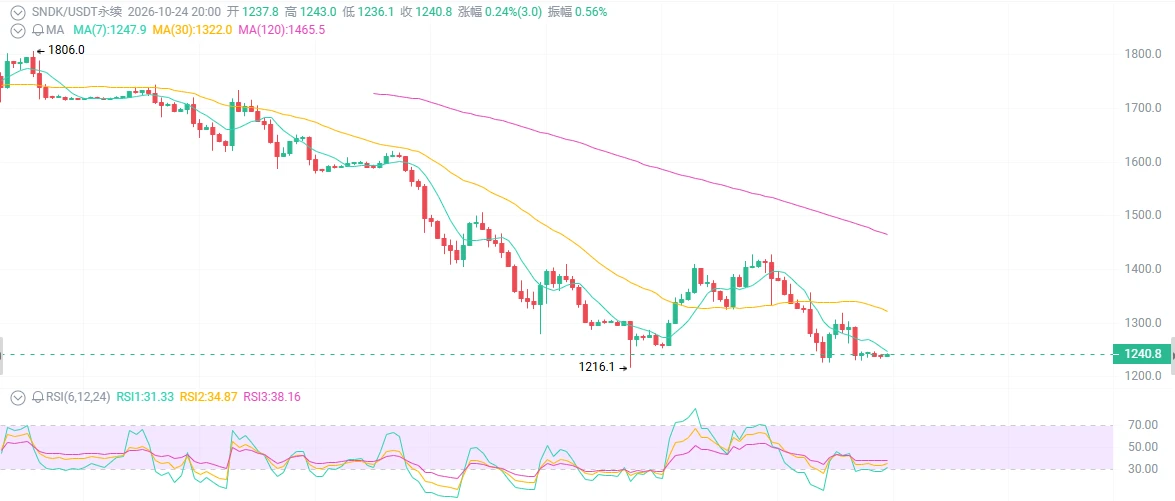Select the RSI1:31.33 legend value
1175x501 pixels.
coord(145,397)
